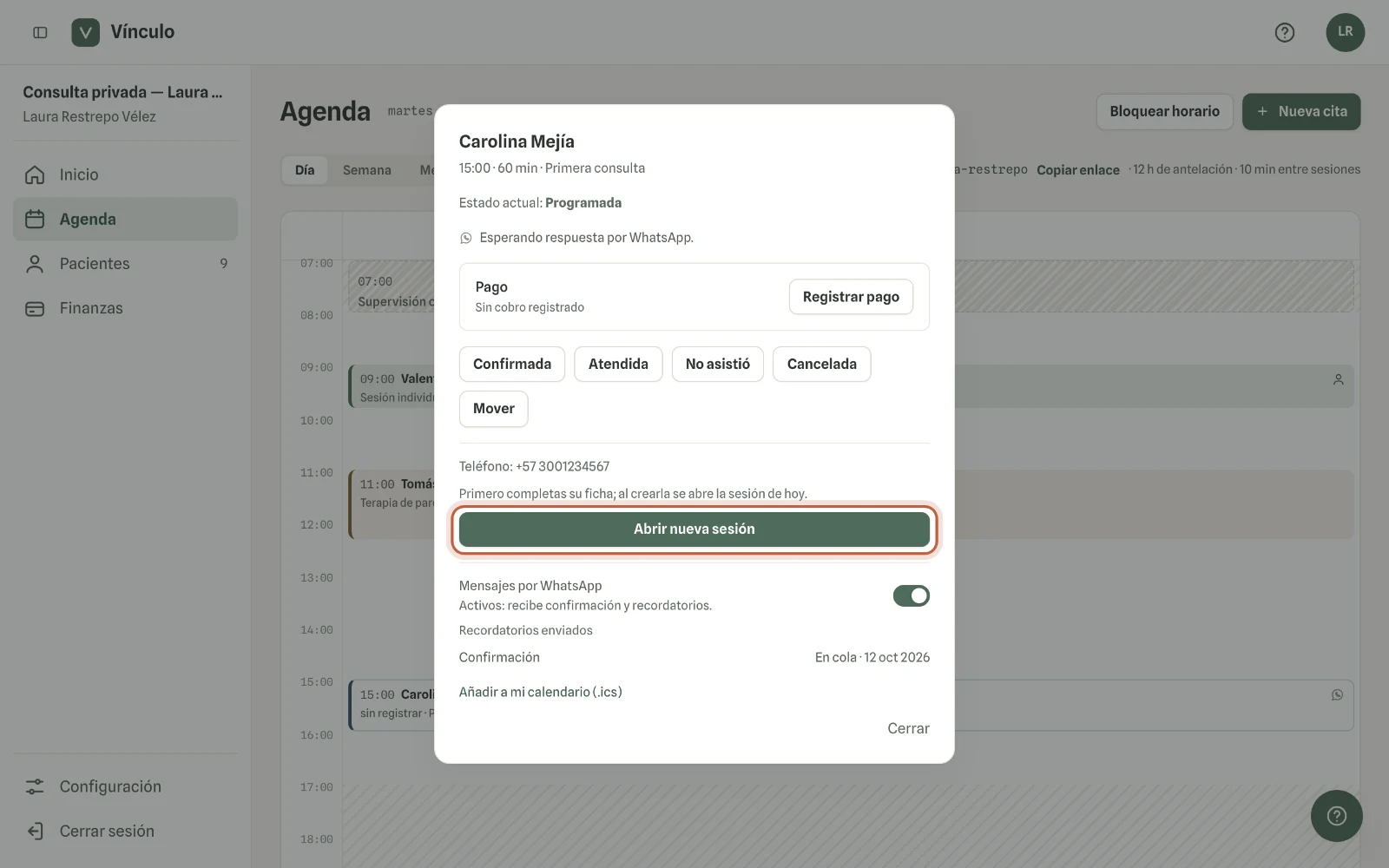Viewport: 1389px width, 868px height.
Task: Click Carolina Mejía dialog title
Action: pyautogui.click(x=517, y=141)
